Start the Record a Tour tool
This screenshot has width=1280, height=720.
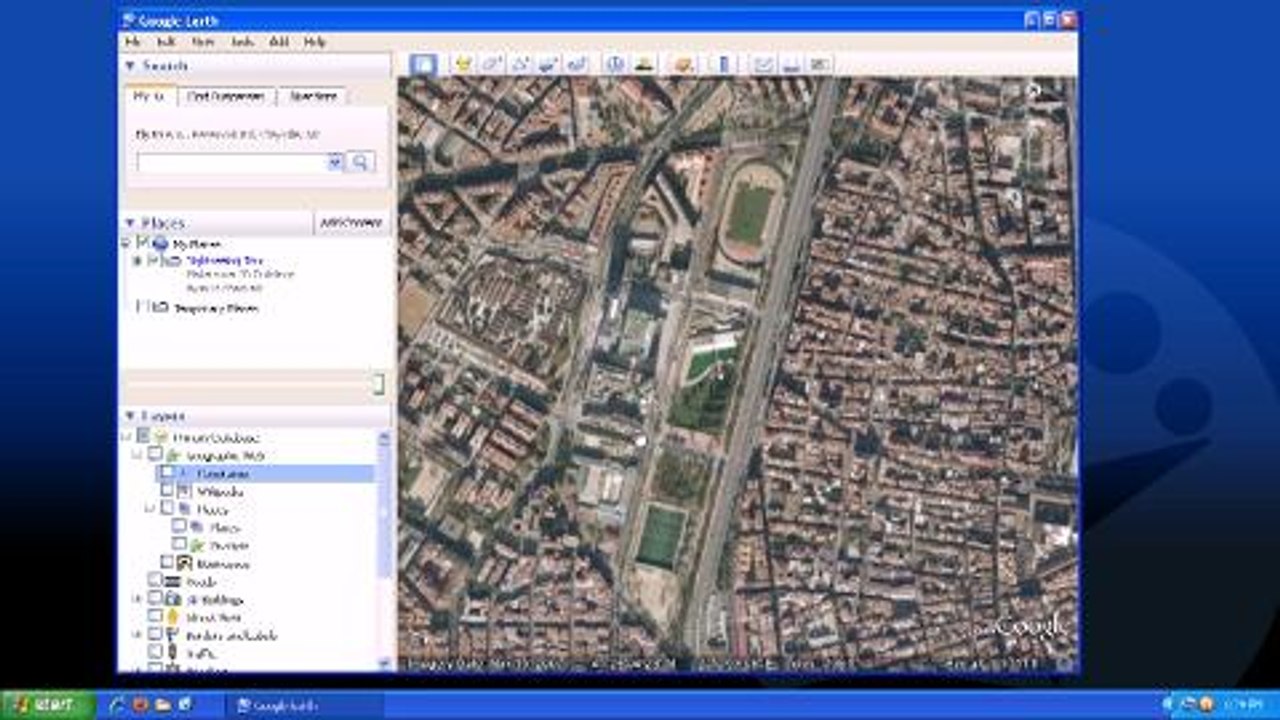point(577,64)
